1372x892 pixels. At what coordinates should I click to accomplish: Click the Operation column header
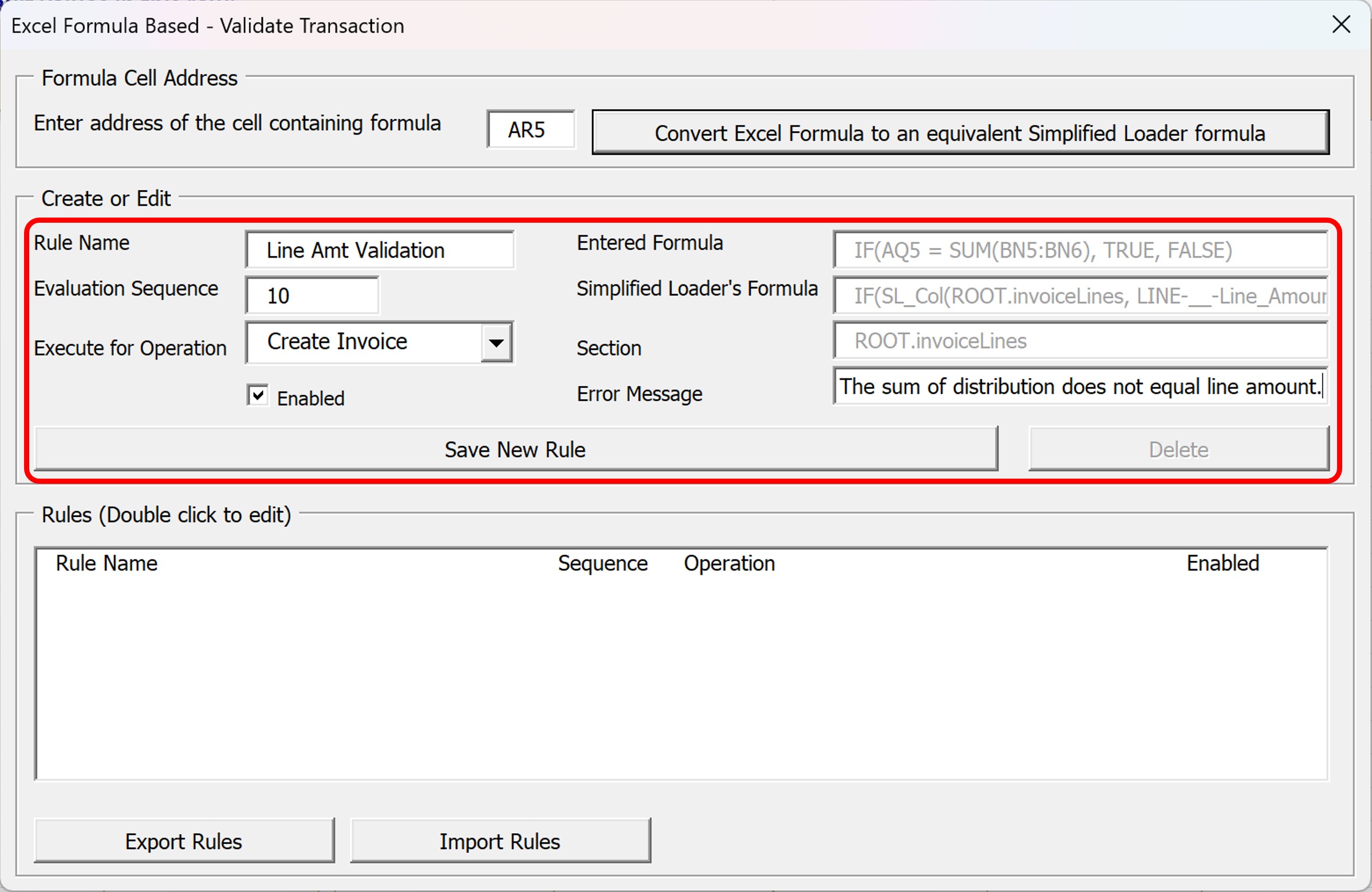click(730, 563)
